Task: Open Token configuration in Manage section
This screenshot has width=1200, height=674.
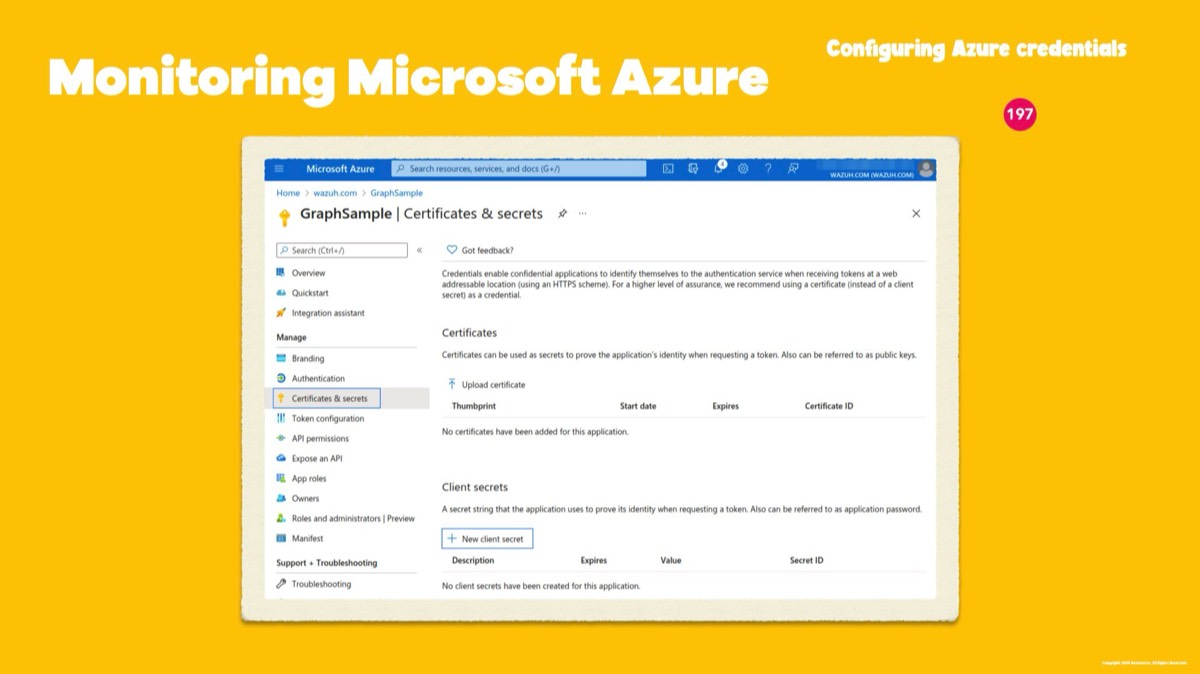Action: [x=327, y=418]
